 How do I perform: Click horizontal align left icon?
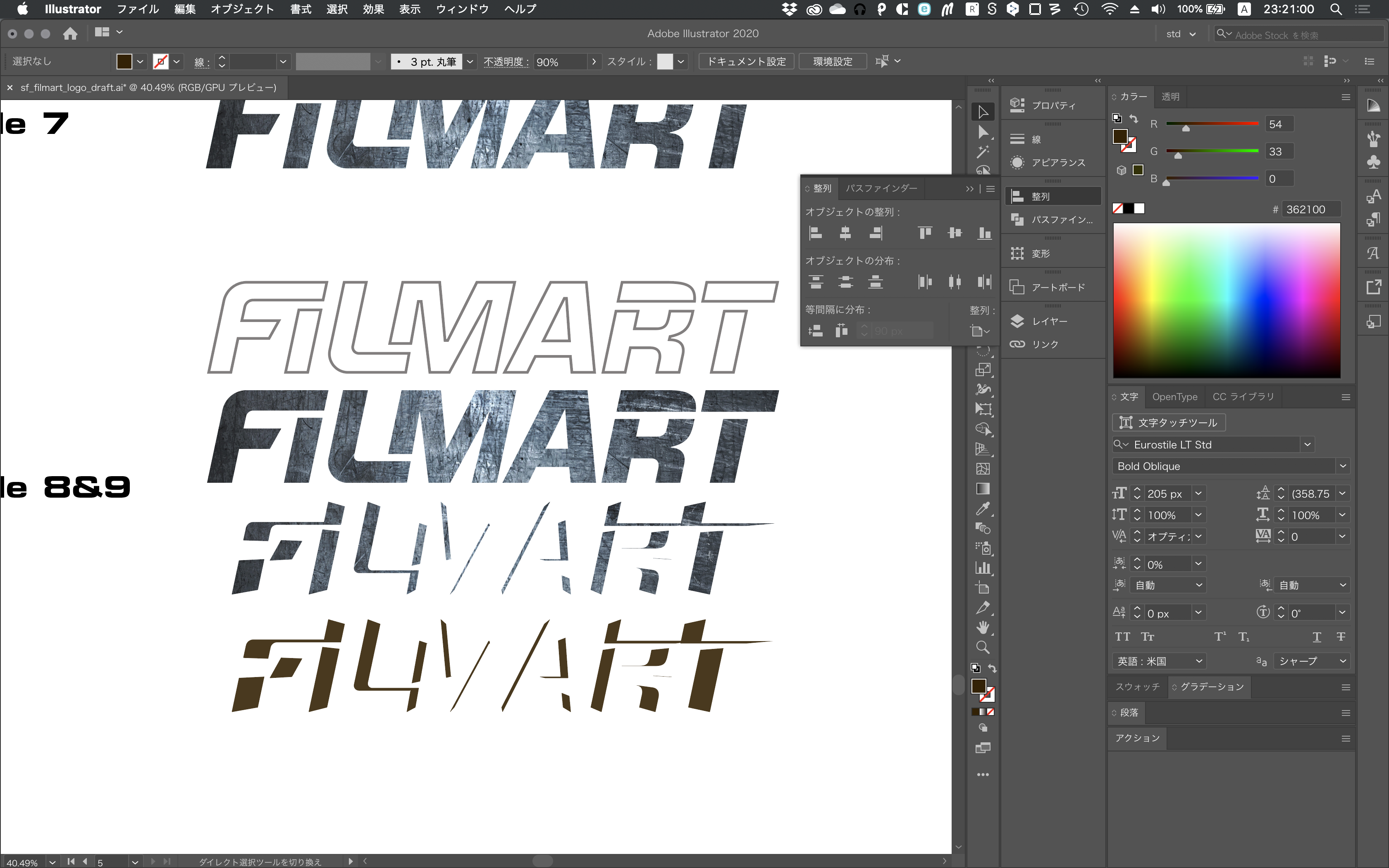pos(816,233)
